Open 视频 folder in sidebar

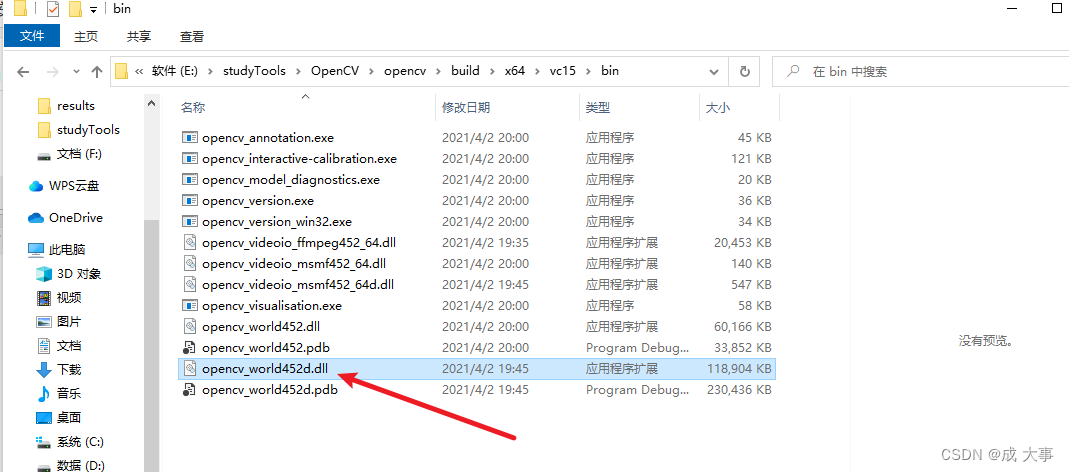point(59,297)
